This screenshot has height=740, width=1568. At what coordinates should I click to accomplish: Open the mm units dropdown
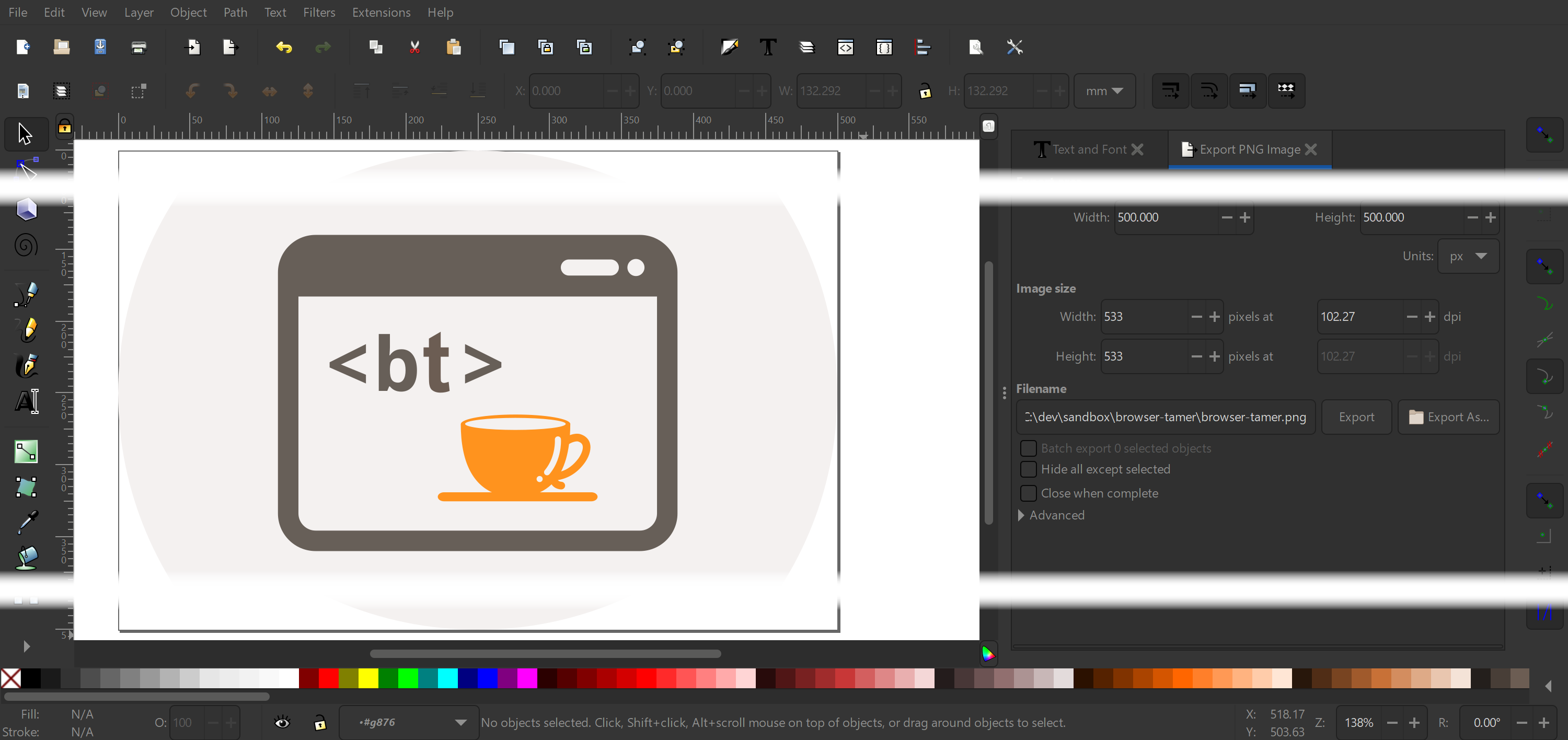1105,91
